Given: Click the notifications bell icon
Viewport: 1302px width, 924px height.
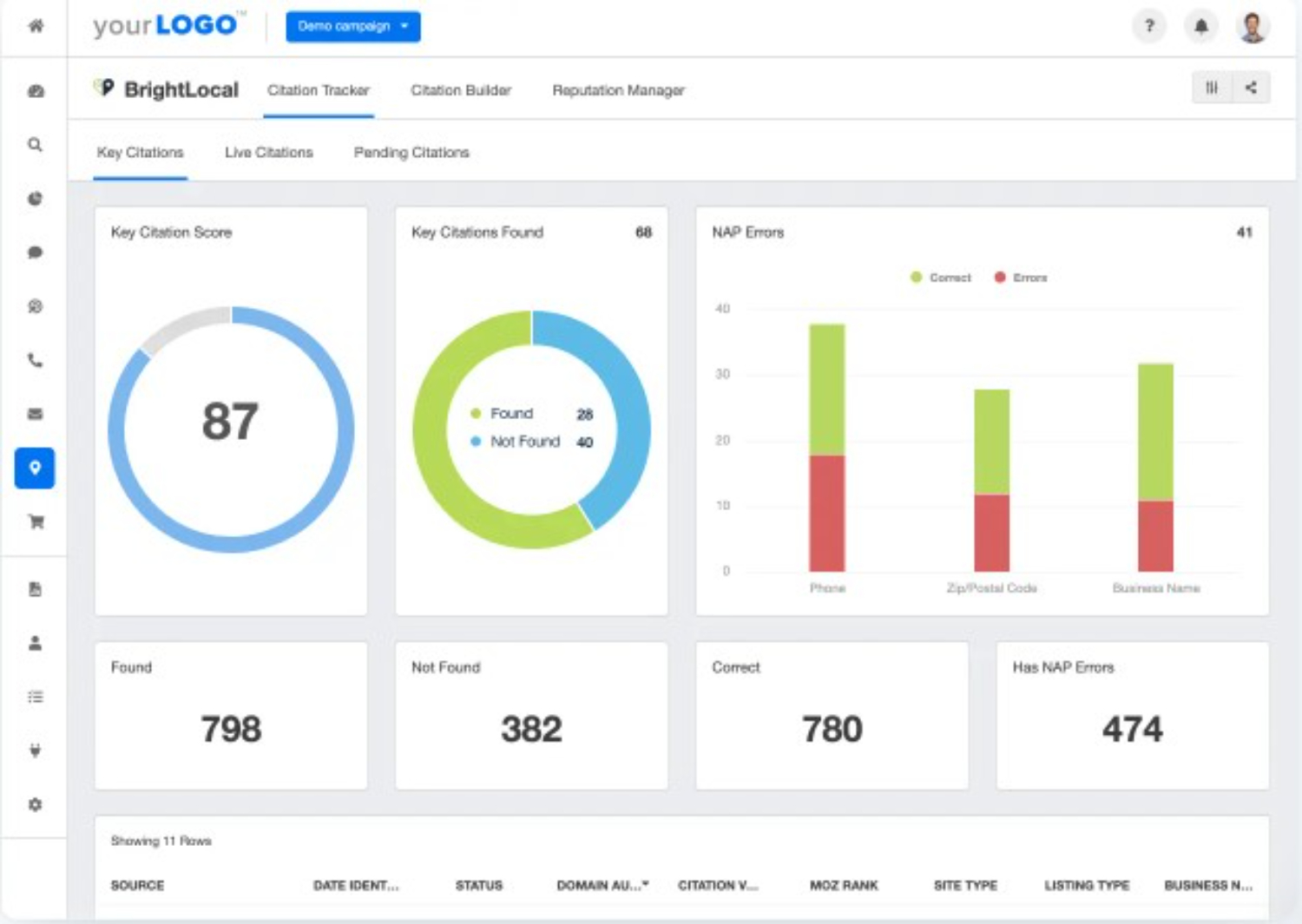Looking at the screenshot, I should pos(1201,26).
